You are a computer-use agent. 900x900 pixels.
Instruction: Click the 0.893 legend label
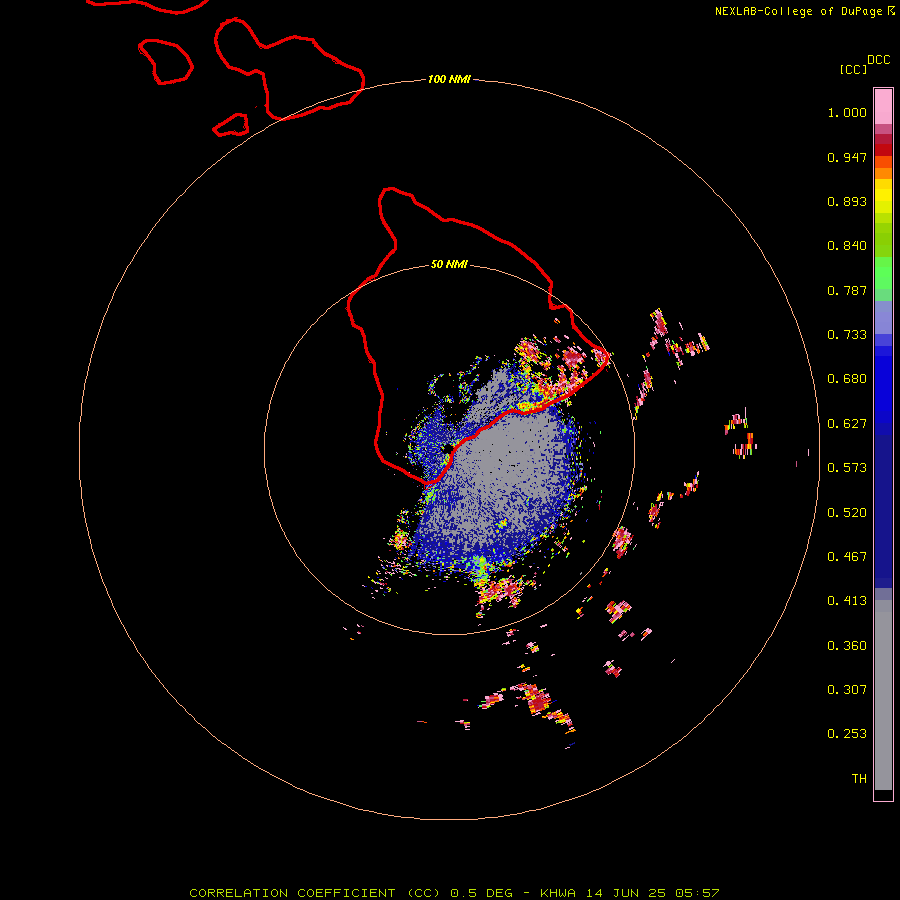(x=847, y=201)
